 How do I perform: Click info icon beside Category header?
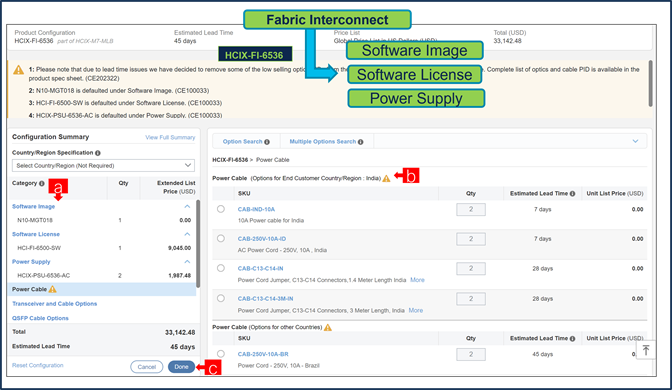(42, 183)
